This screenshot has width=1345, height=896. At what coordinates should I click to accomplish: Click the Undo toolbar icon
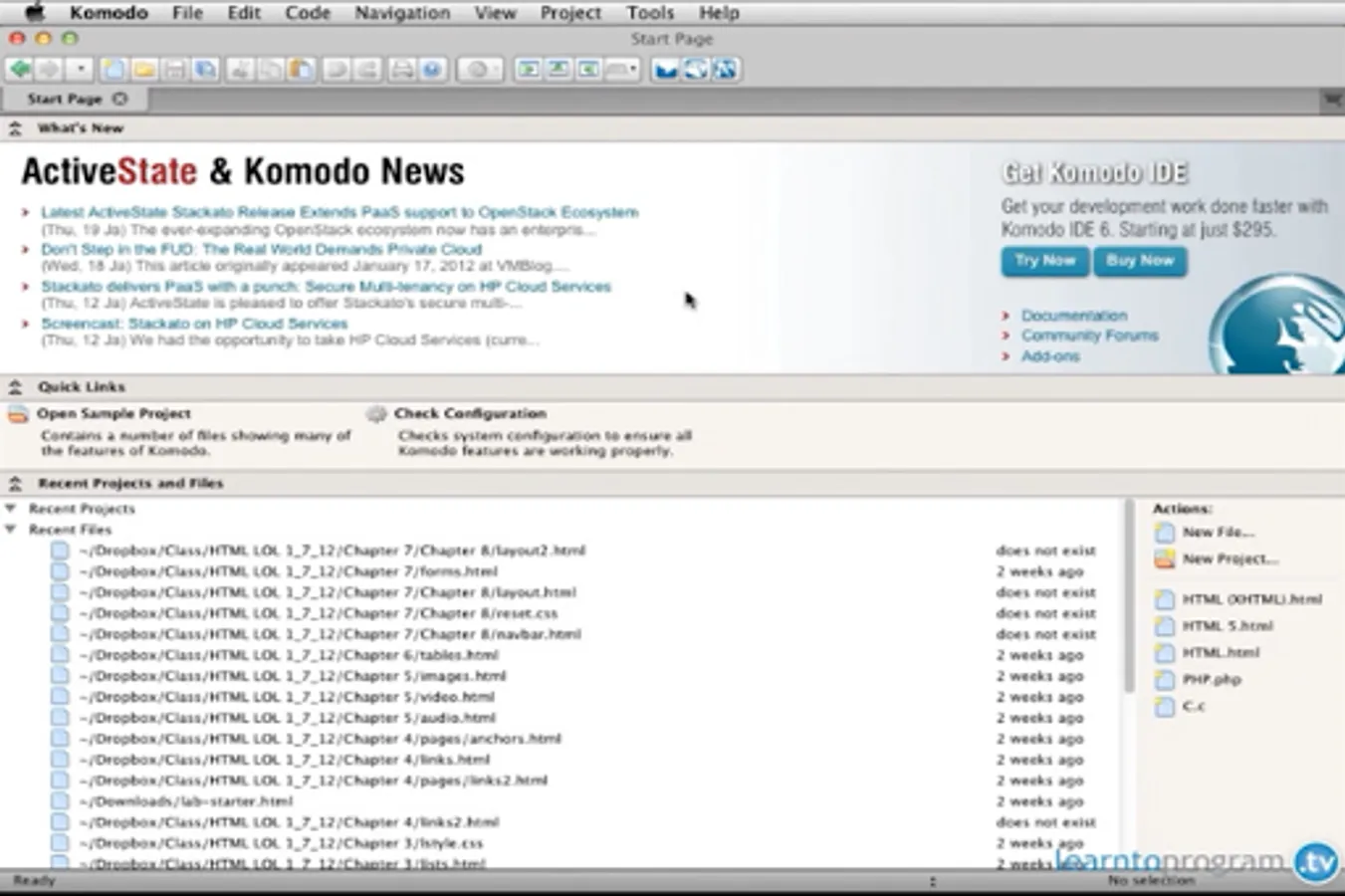click(x=336, y=69)
